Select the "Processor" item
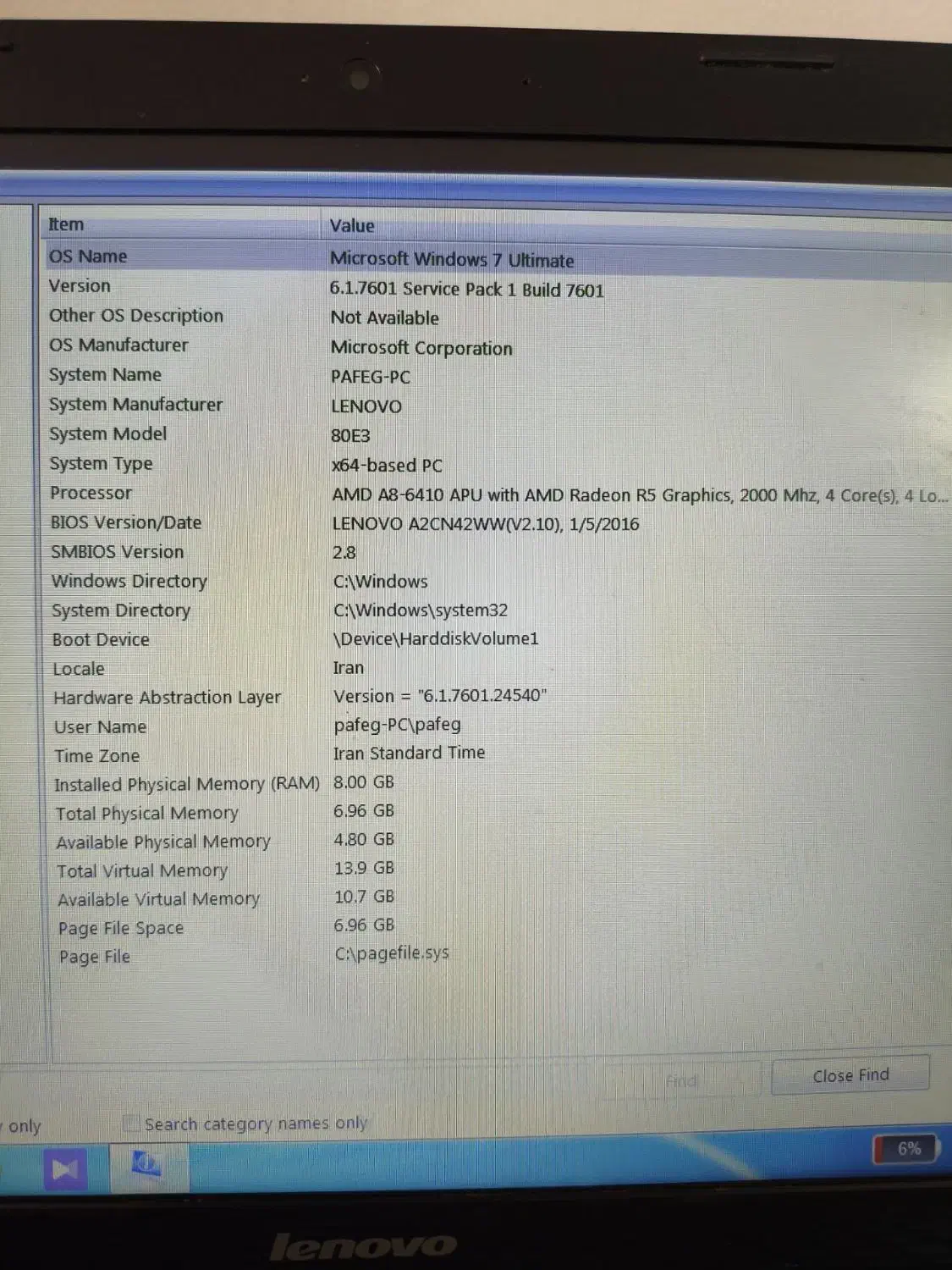The image size is (952, 1270). pyautogui.click(x=91, y=493)
